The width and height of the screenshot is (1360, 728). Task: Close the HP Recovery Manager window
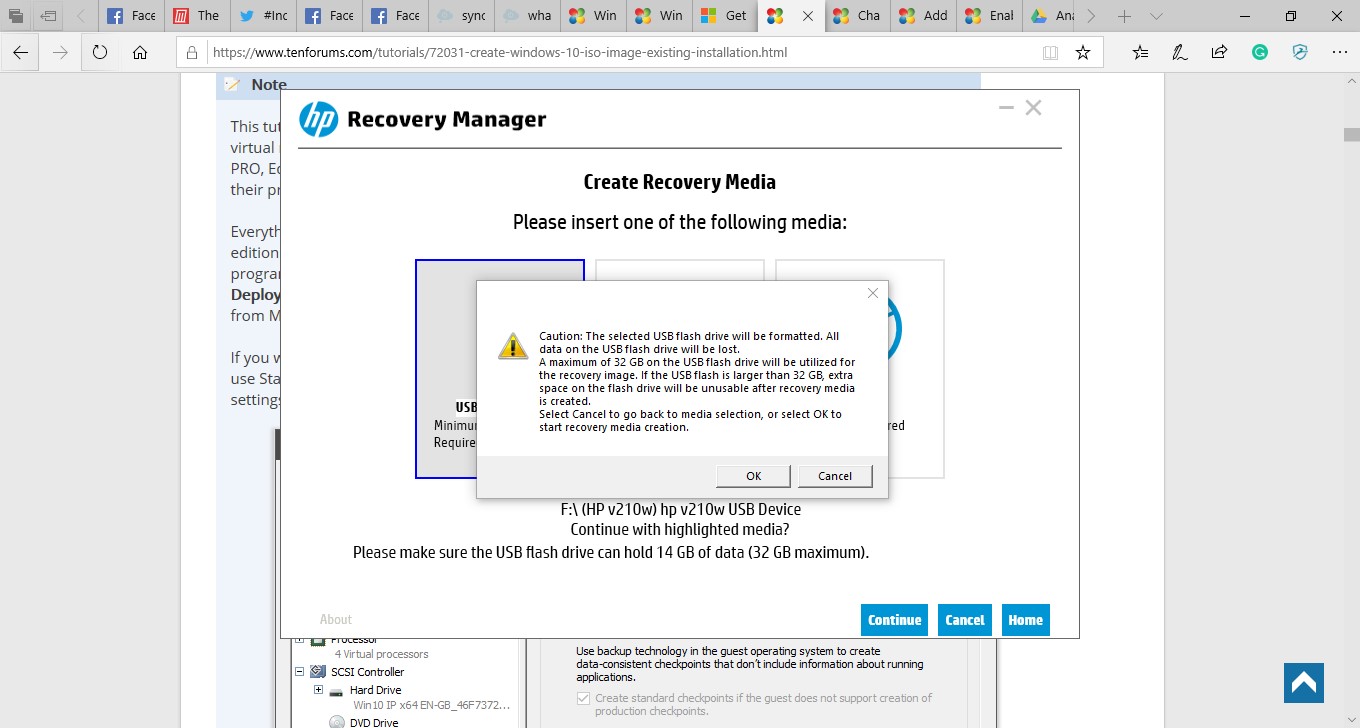[x=1034, y=107]
